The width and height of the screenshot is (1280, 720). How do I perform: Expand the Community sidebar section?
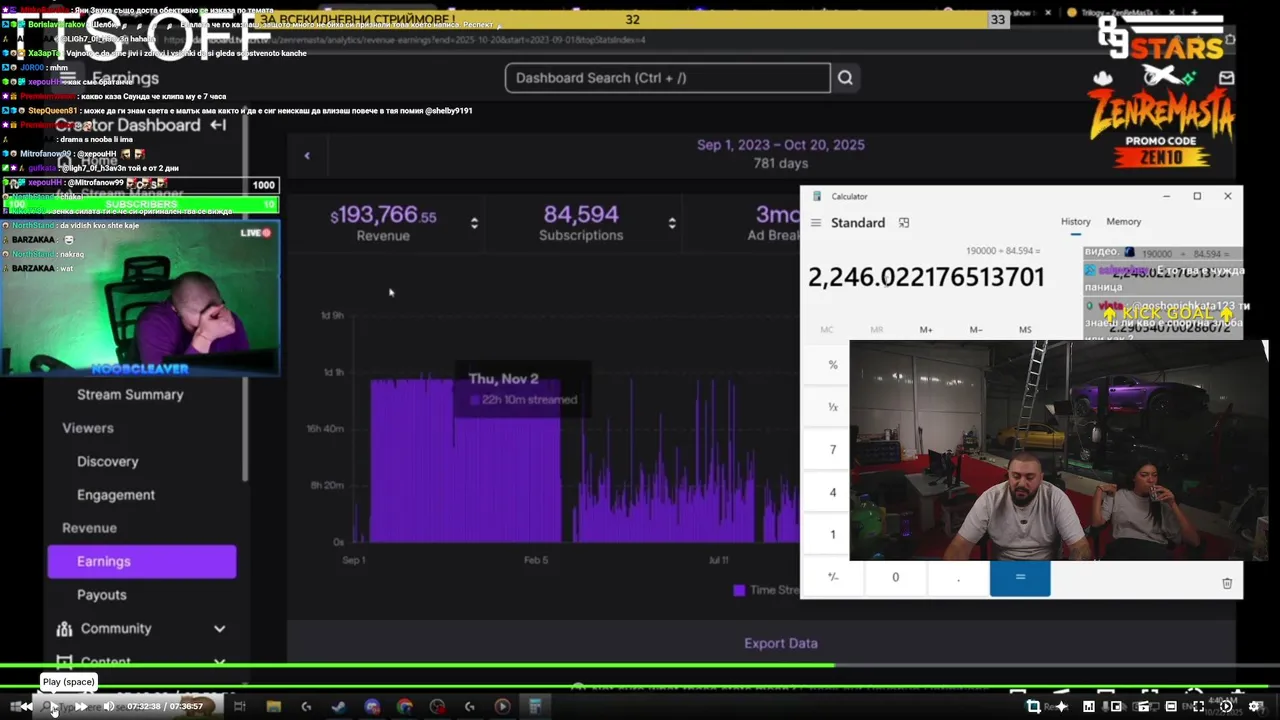pyautogui.click(x=219, y=629)
